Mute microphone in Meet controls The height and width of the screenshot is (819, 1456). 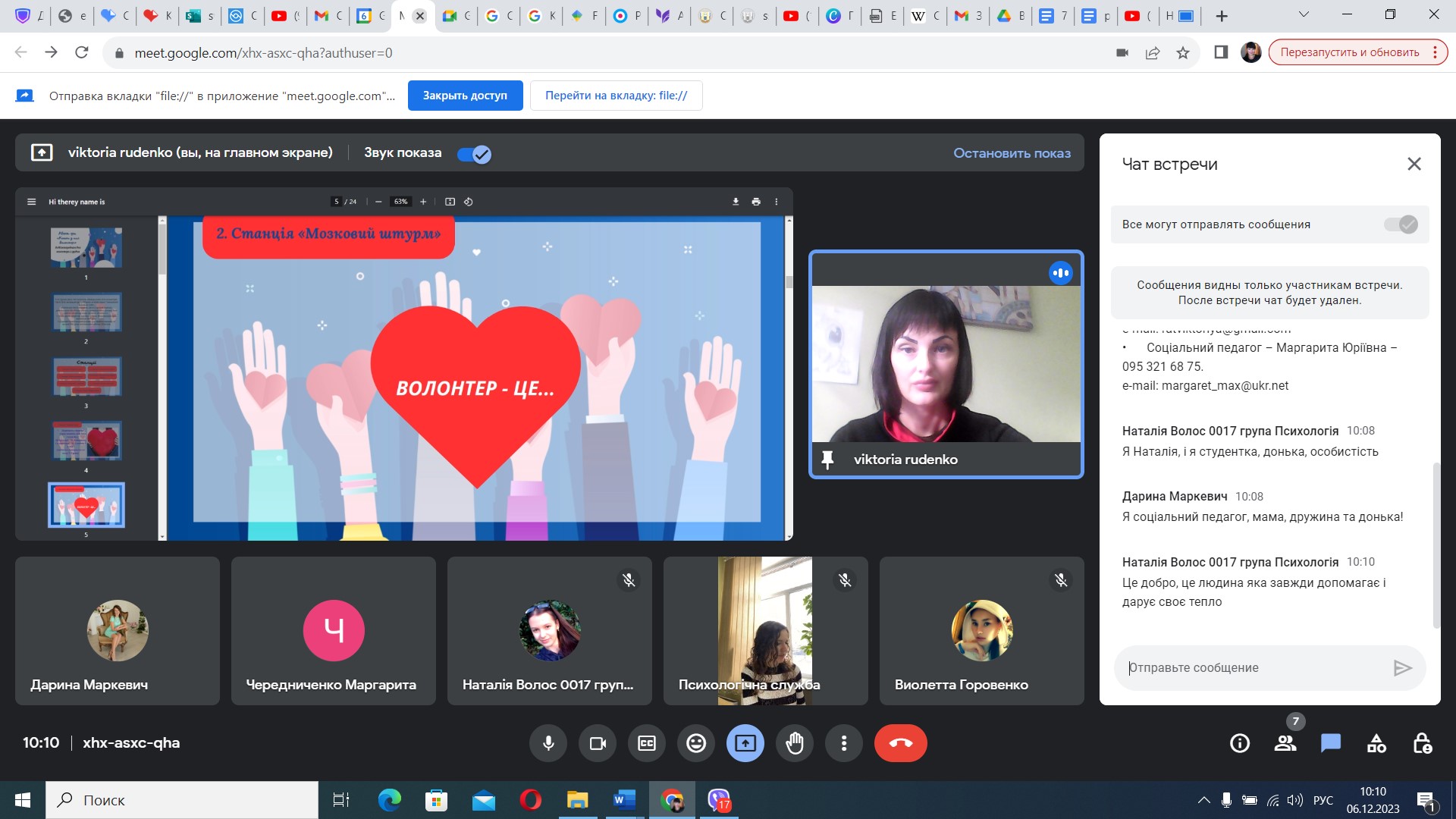click(548, 743)
